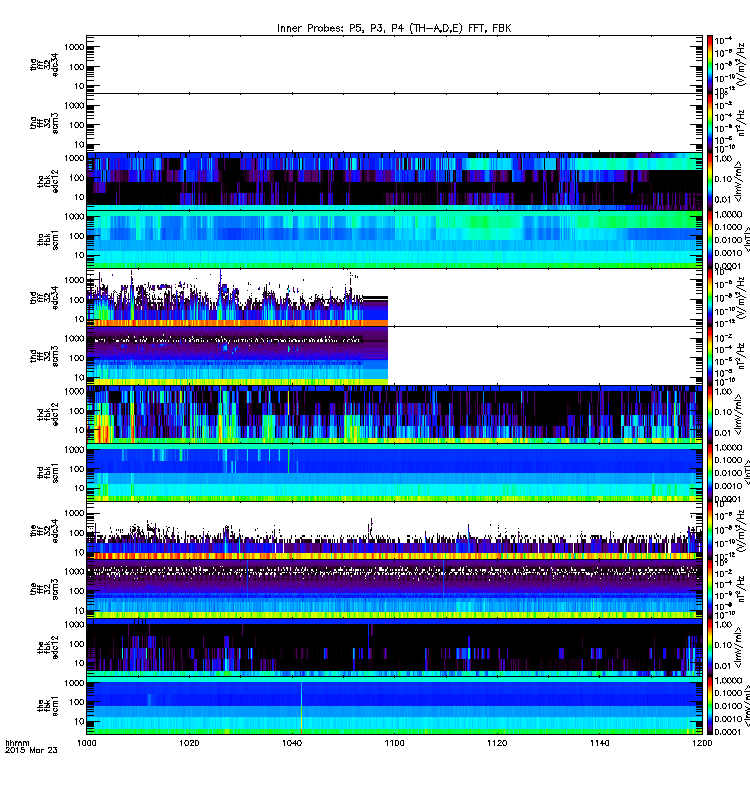This screenshot has width=750, height=800.
Task: Click the color bar beside thd fbk edc12 panel
Action: point(710,414)
